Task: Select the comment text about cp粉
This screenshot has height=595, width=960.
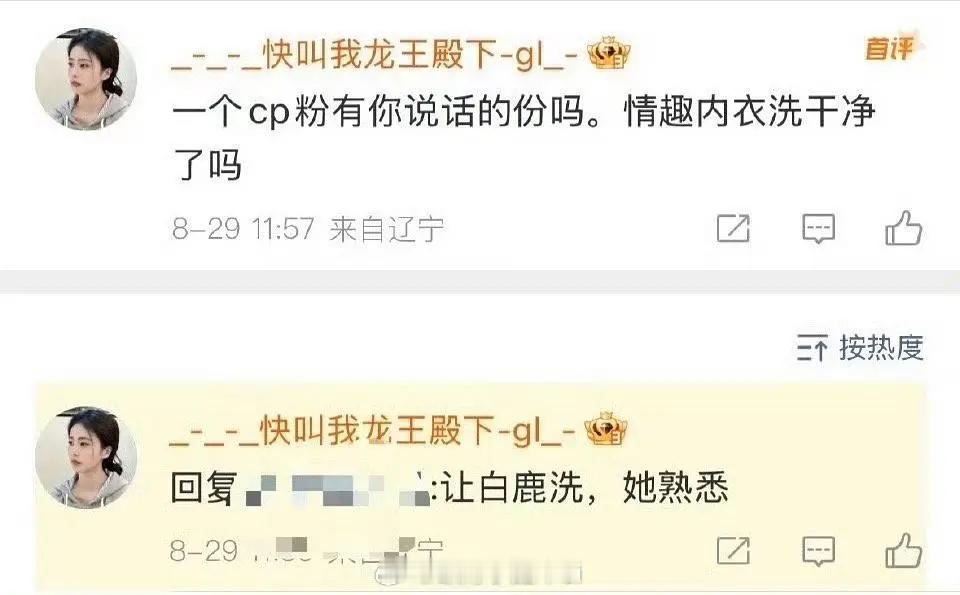Action: point(523,139)
